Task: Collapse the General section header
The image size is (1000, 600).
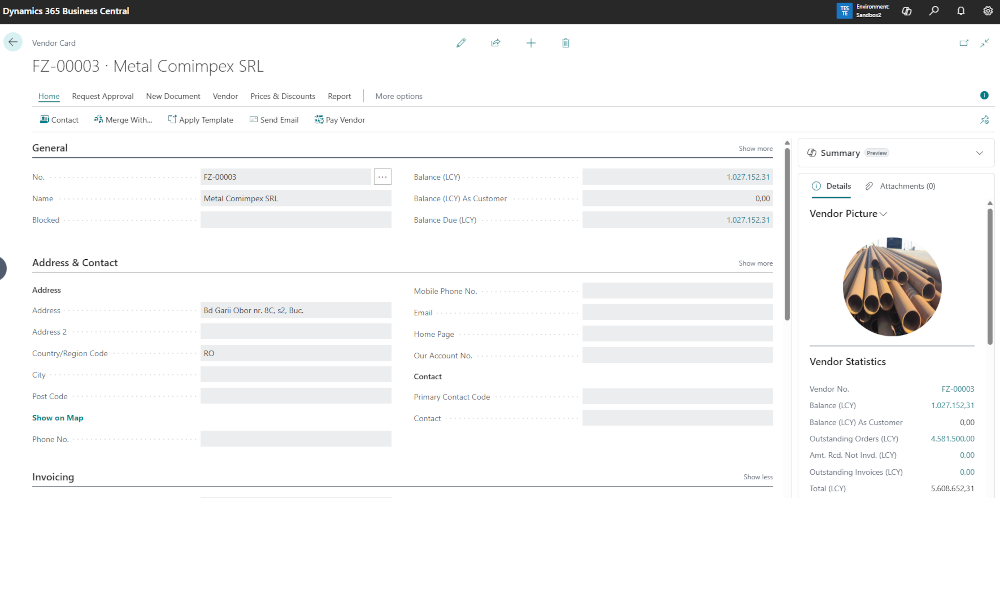Action: tap(50, 148)
